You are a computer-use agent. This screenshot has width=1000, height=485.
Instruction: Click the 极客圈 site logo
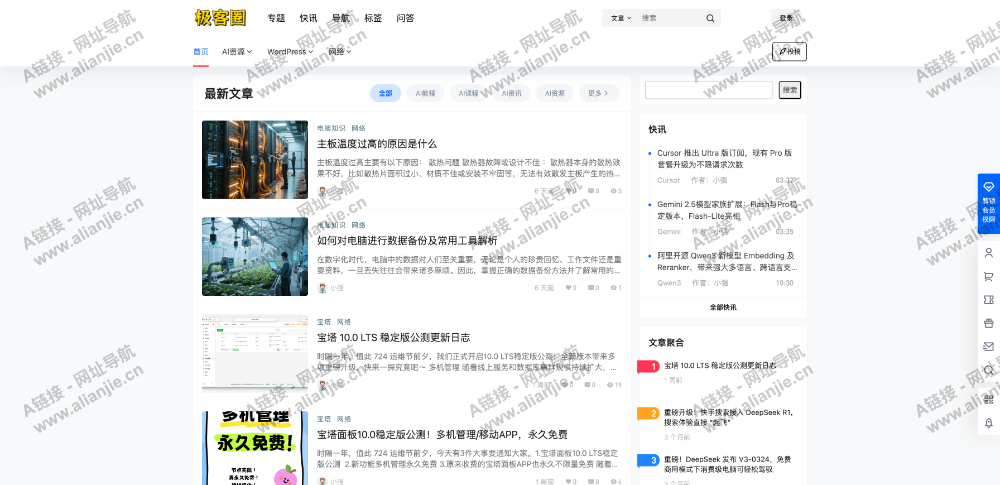coord(221,18)
